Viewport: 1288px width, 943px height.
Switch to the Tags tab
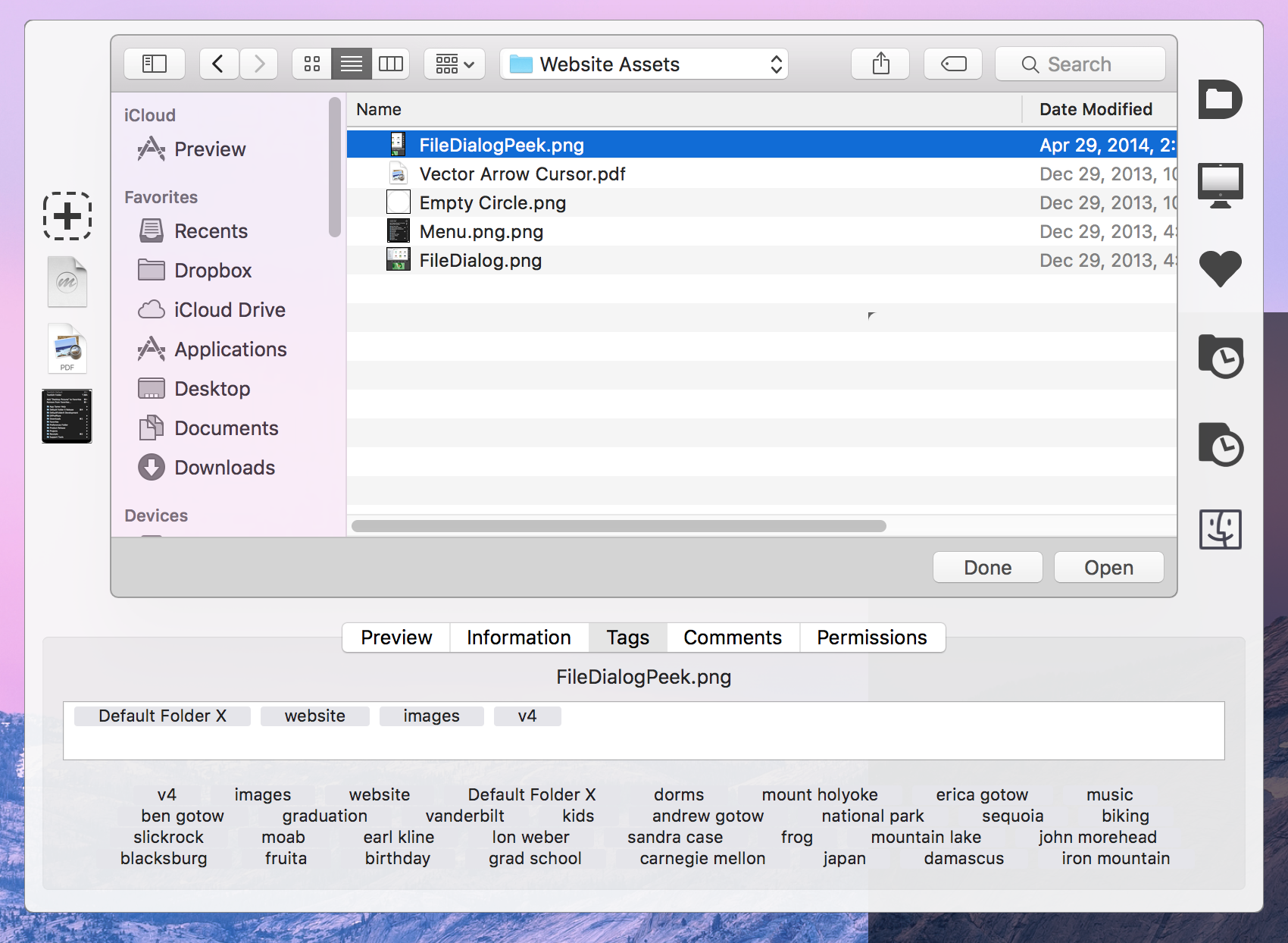(x=628, y=638)
